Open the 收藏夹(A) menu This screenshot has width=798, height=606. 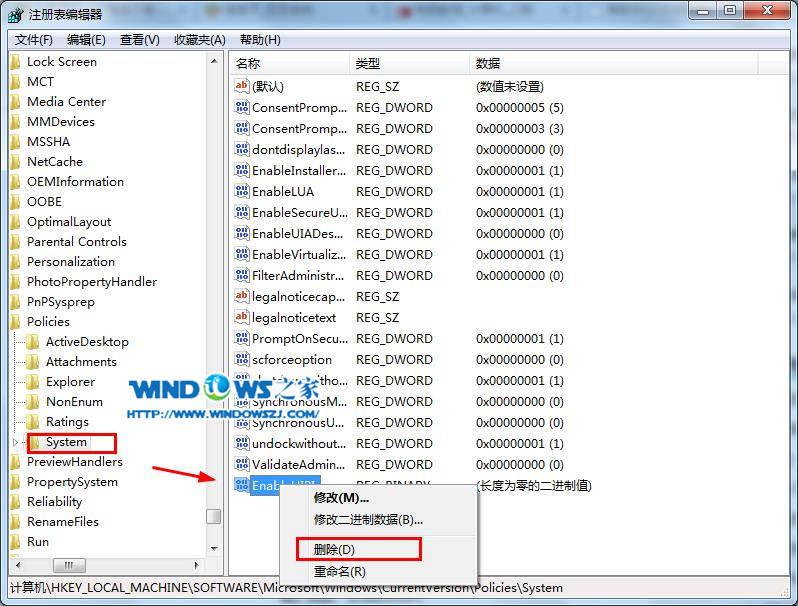200,40
